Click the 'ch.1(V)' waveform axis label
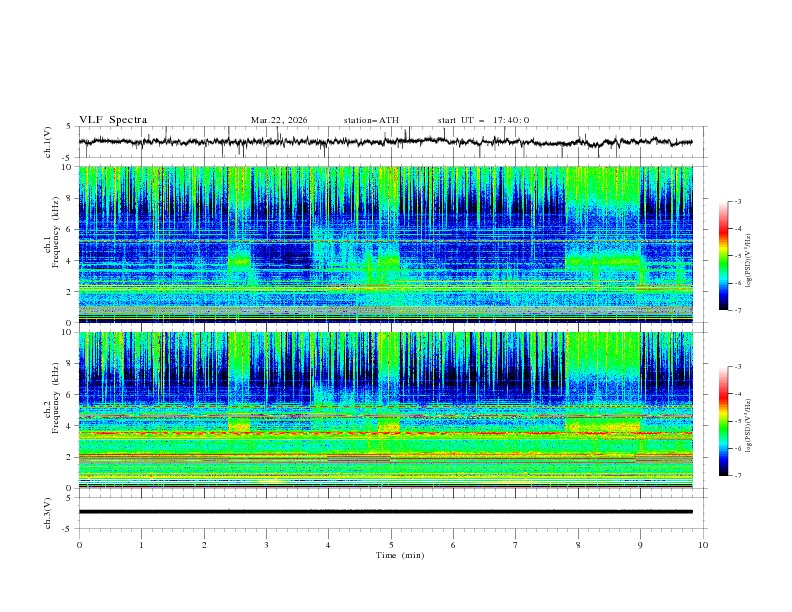Screen dimensions: 792x612 coord(48,142)
